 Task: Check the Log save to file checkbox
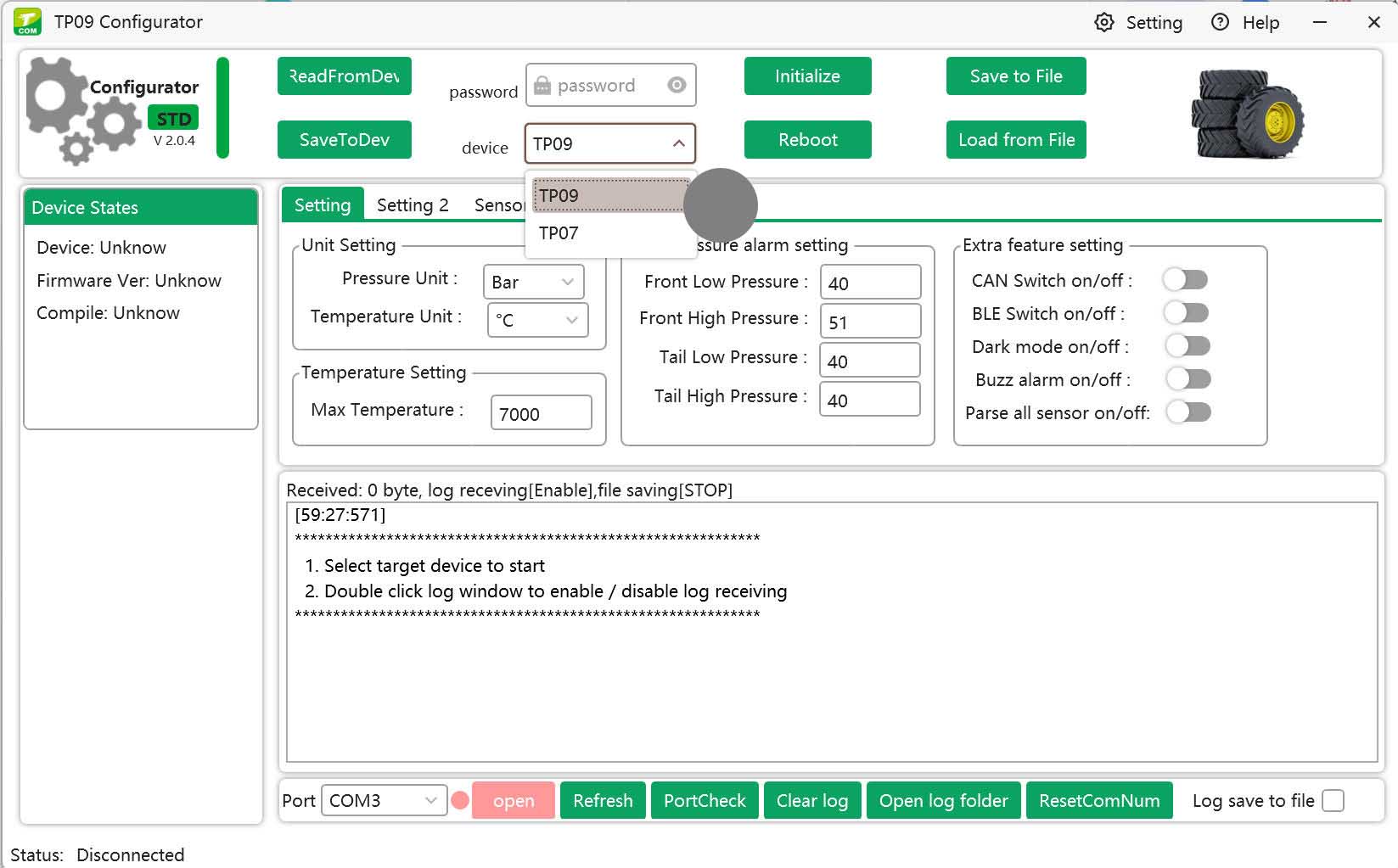tap(1333, 800)
